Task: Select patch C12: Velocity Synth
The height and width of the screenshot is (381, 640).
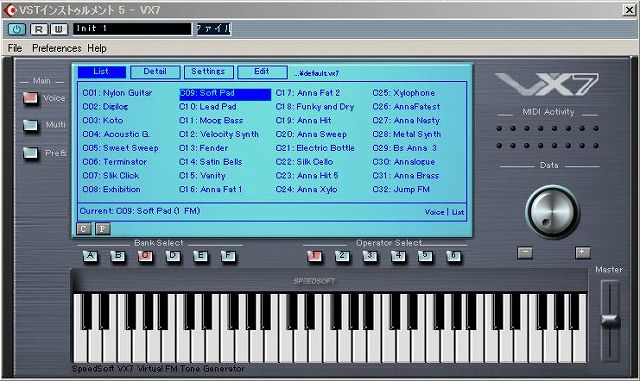Action: click(219, 134)
